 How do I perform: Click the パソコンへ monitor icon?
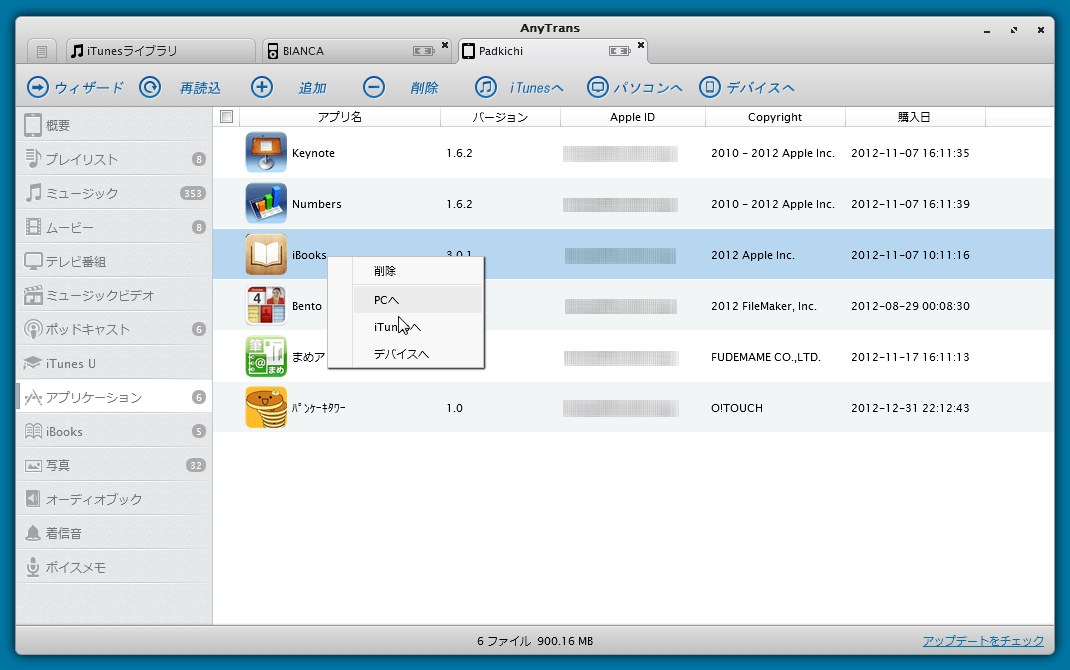tap(598, 87)
